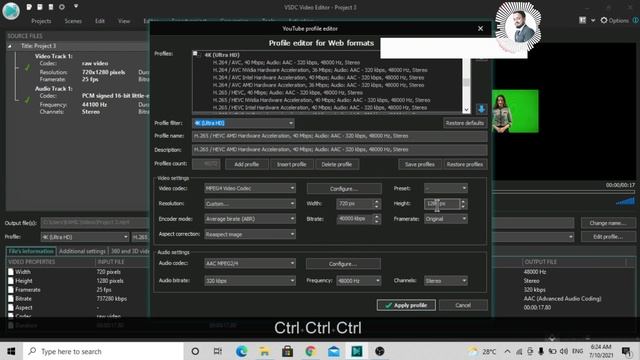
Task: Click the preview playback progress bar
Action: (563, 191)
